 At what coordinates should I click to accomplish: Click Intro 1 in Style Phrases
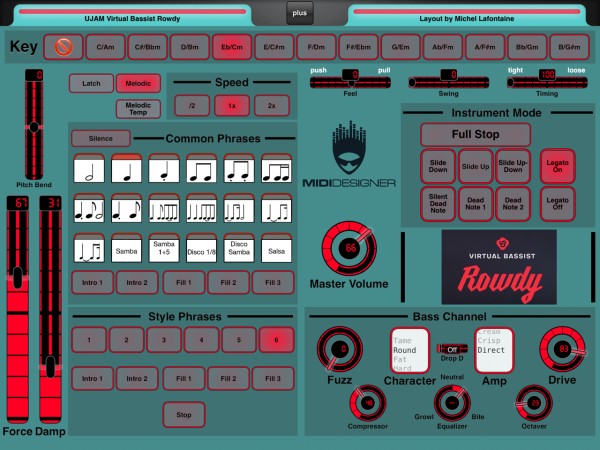92,378
